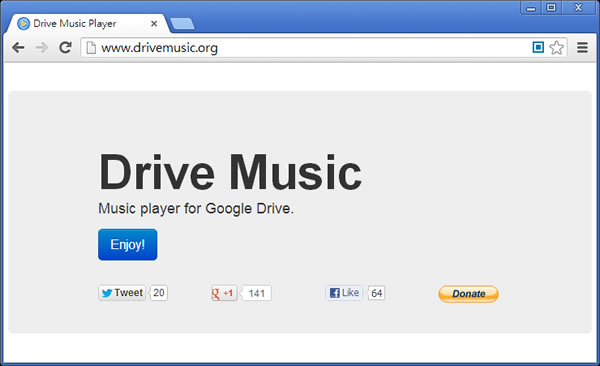This screenshot has height=366, width=600.
Task: Click the Music player for Google Drive tagline
Action: tap(196, 209)
